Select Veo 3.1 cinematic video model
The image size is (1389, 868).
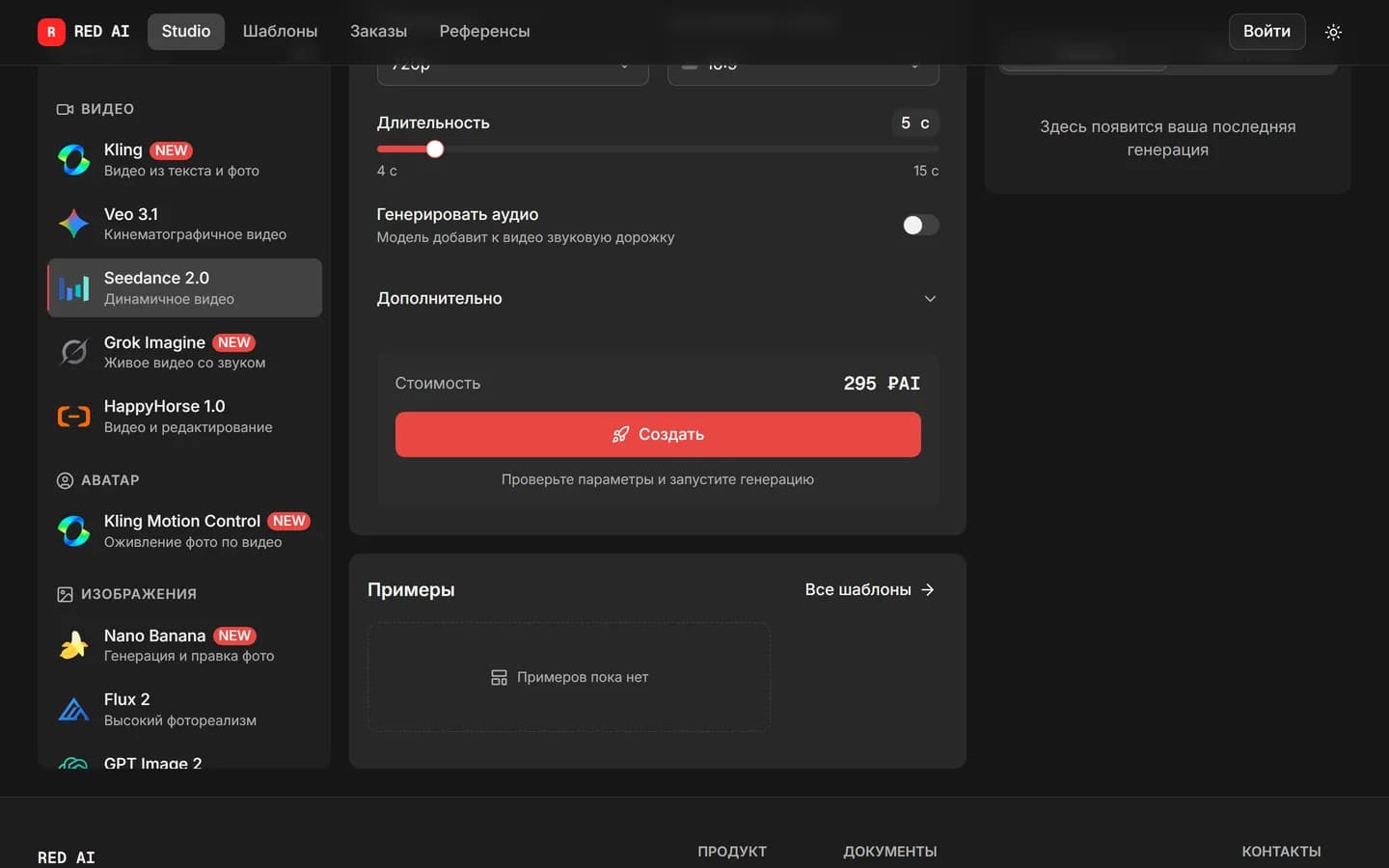point(184,223)
